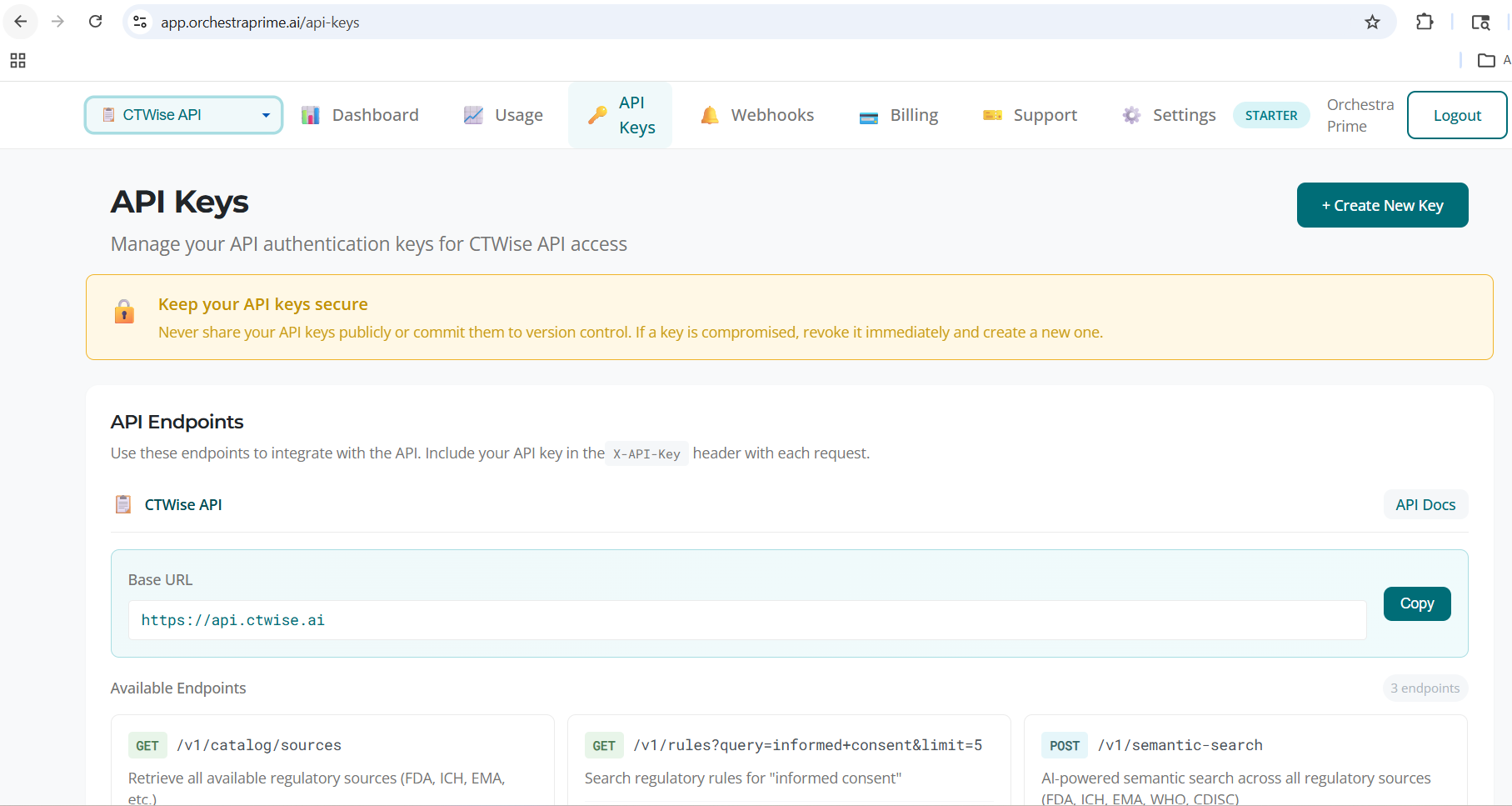The width and height of the screenshot is (1512, 806).
Task: Click the Usage chart icon
Action: coord(473,114)
